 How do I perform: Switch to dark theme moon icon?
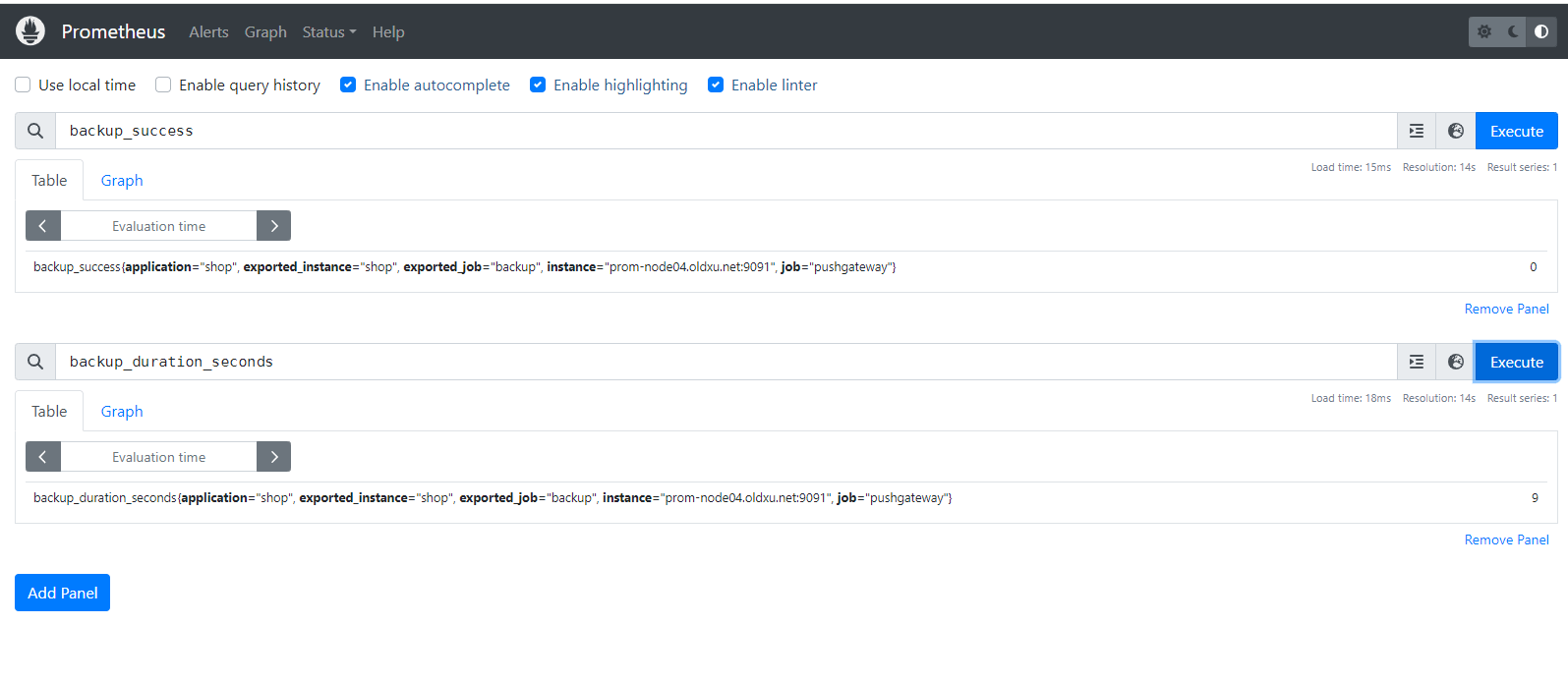[1513, 31]
